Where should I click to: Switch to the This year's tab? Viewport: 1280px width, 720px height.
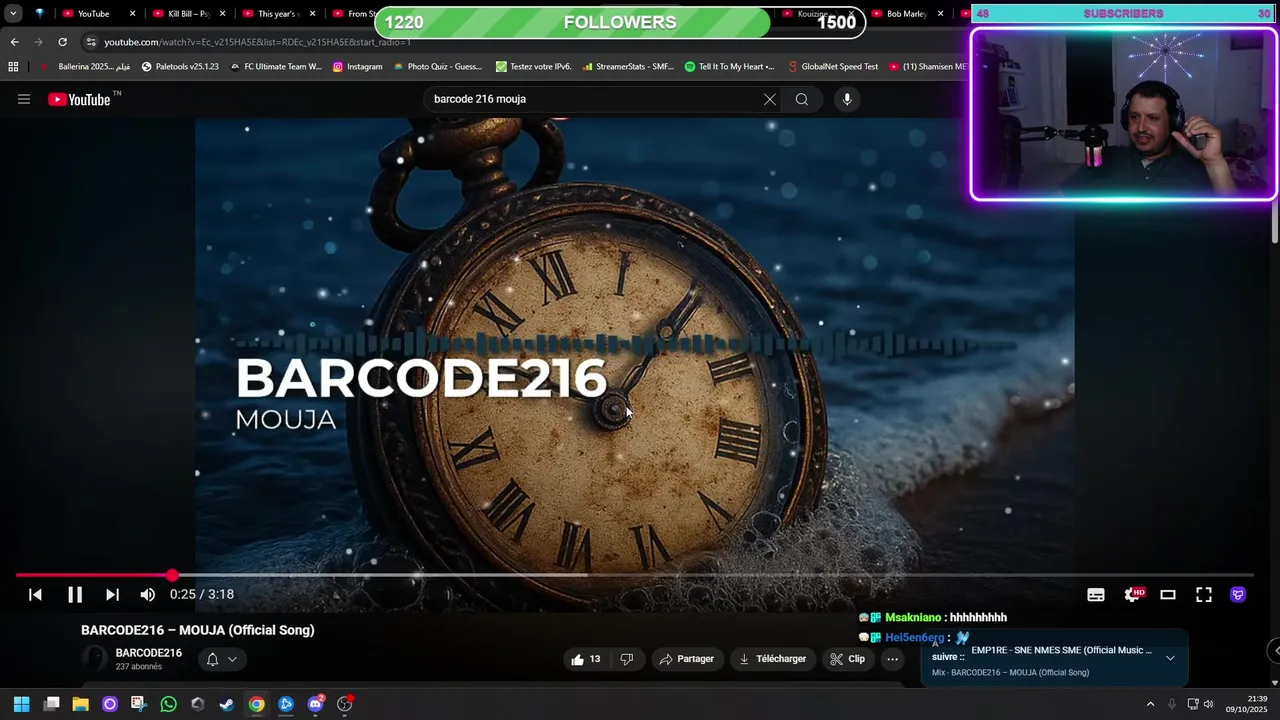277,14
